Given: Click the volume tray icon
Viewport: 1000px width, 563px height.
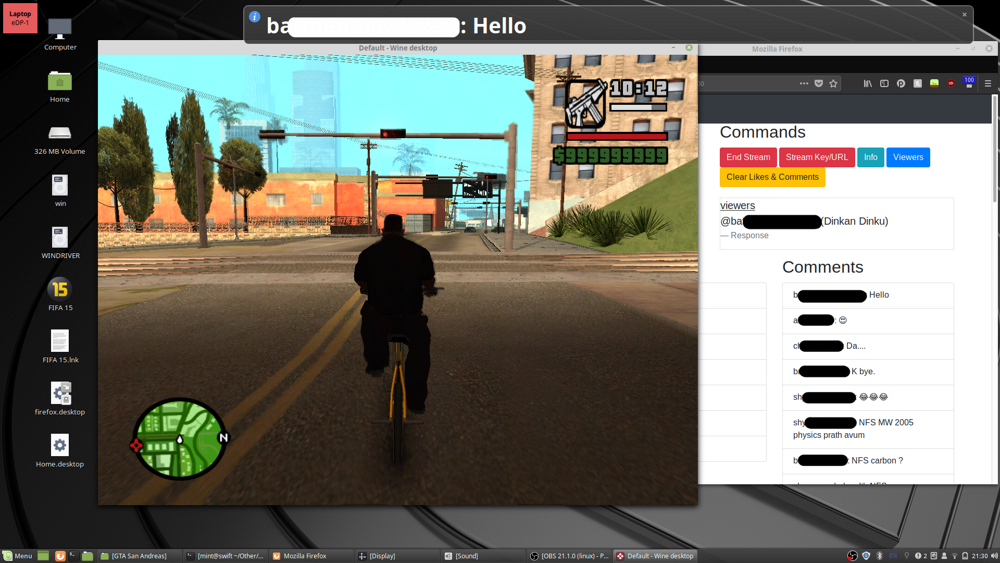Looking at the screenshot, I should point(995,556).
